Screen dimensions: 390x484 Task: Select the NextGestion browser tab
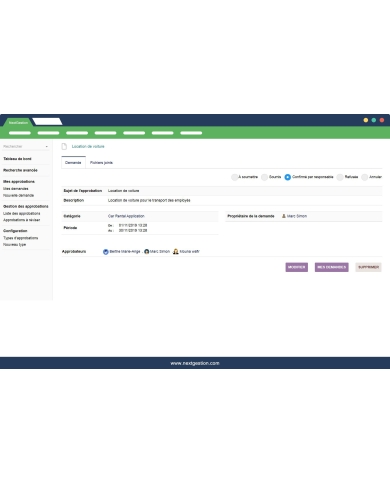point(18,122)
